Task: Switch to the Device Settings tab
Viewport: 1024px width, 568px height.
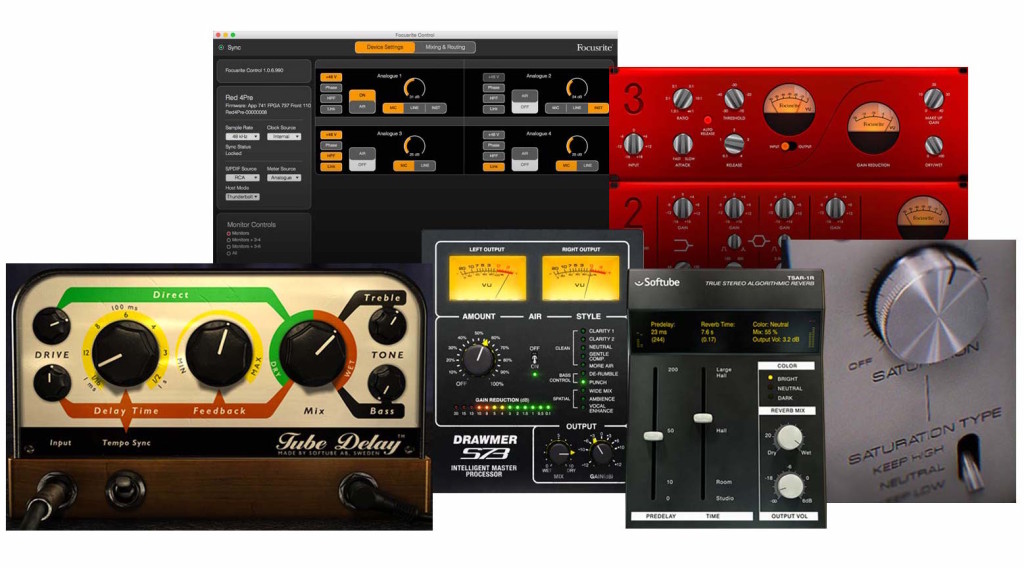Action: [385, 47]
